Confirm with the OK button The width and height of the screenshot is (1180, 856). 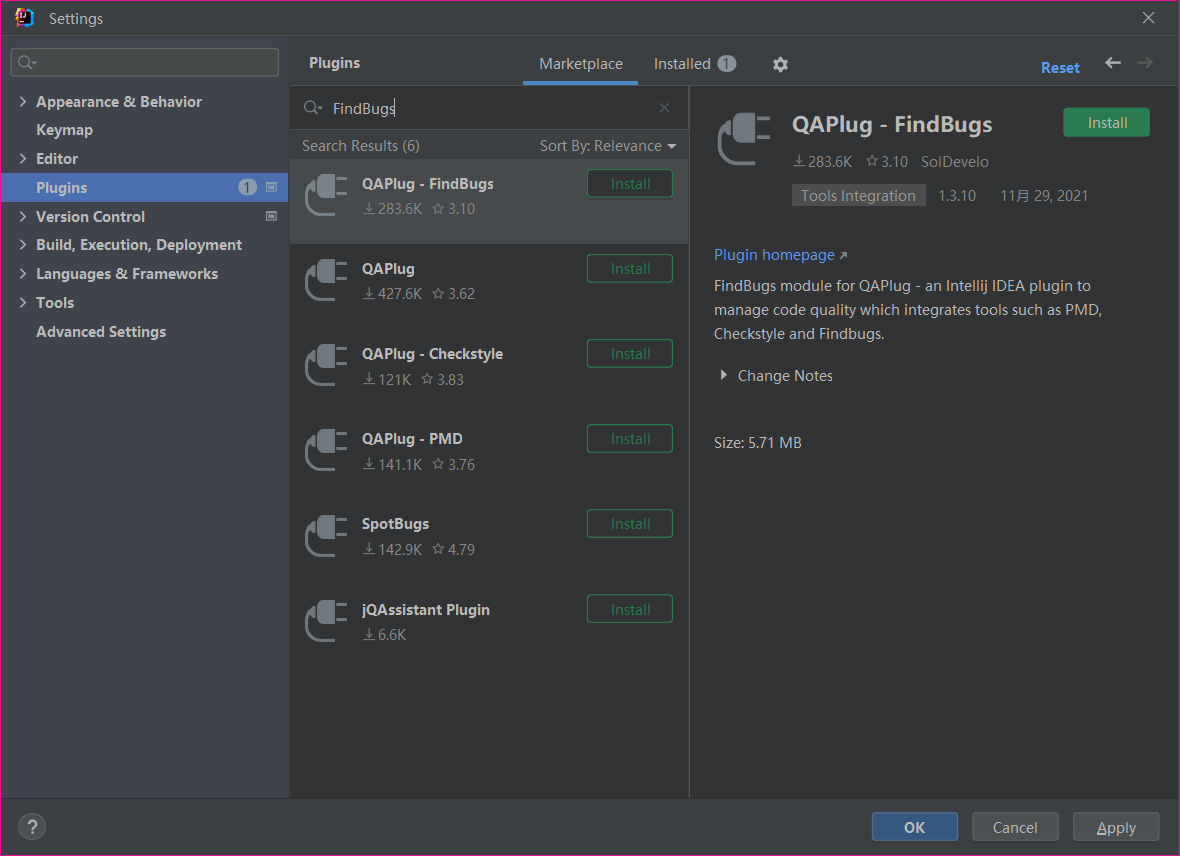tap(914, 827)
